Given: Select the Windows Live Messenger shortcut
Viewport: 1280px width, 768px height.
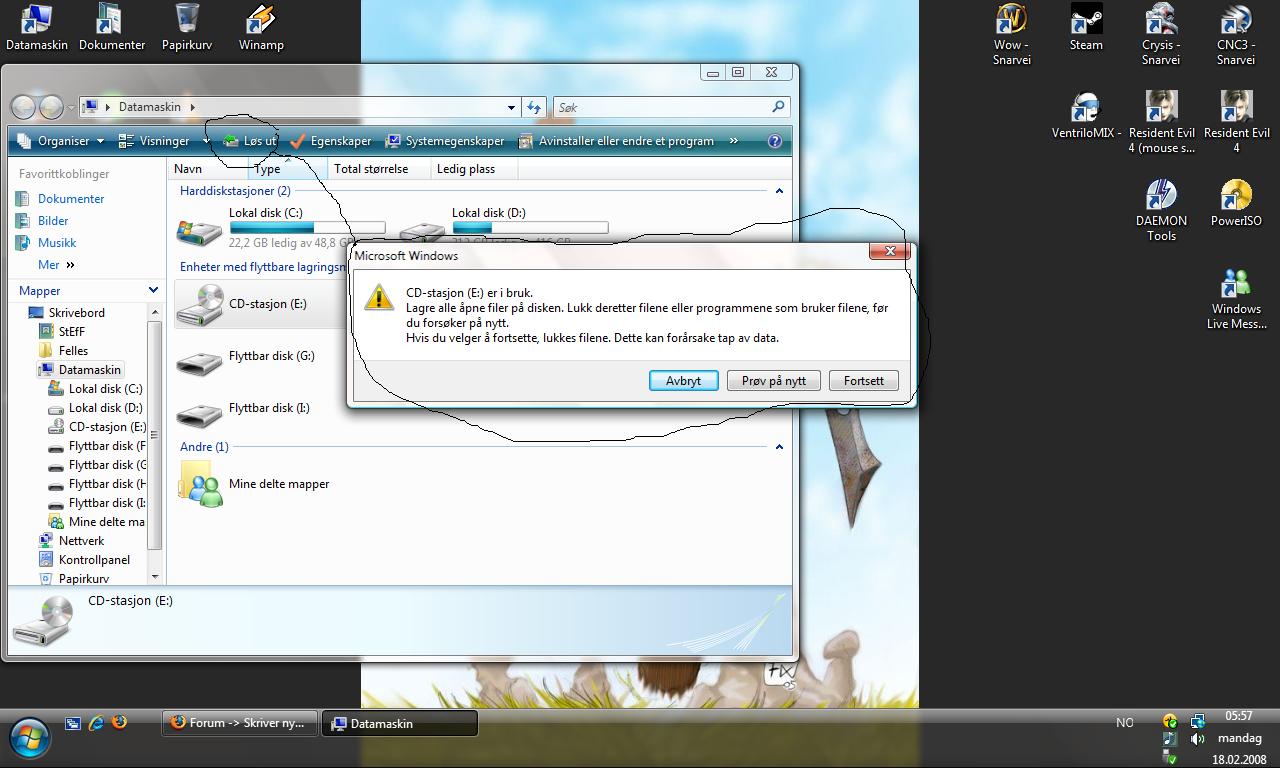Looking at the screenshot, I should 1236,299.
